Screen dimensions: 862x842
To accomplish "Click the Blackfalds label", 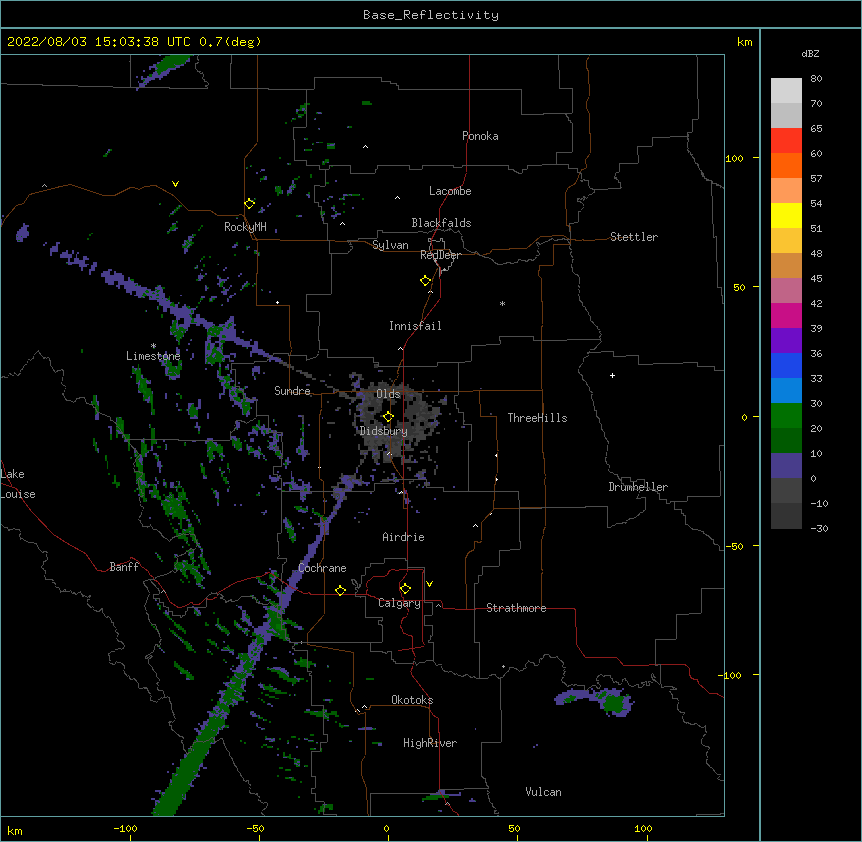I will pos(441,223).
